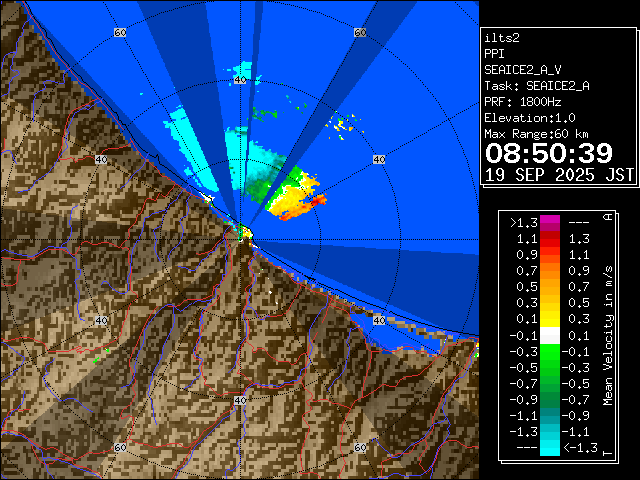640x480 pixels.
Task: Select the bright green -0.3 legend swatch
Action: point(549,351)
